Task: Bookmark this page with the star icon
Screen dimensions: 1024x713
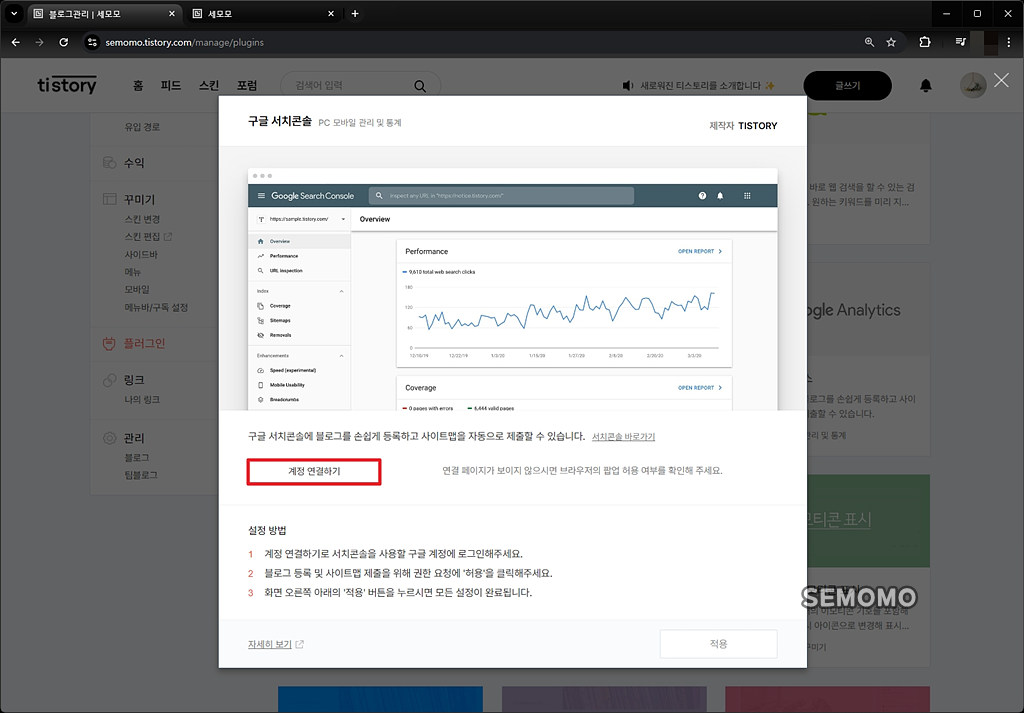Action: point(891,42)
